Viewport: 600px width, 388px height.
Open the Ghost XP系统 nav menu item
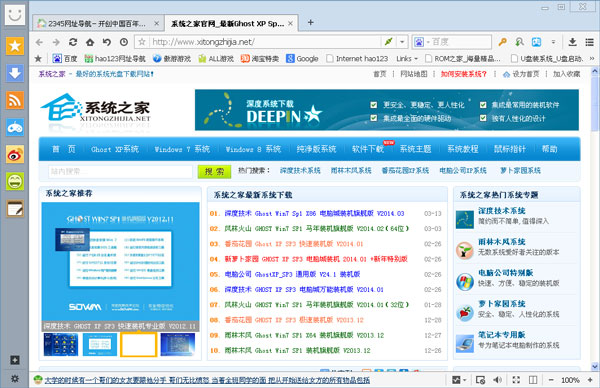pos(115,149)
